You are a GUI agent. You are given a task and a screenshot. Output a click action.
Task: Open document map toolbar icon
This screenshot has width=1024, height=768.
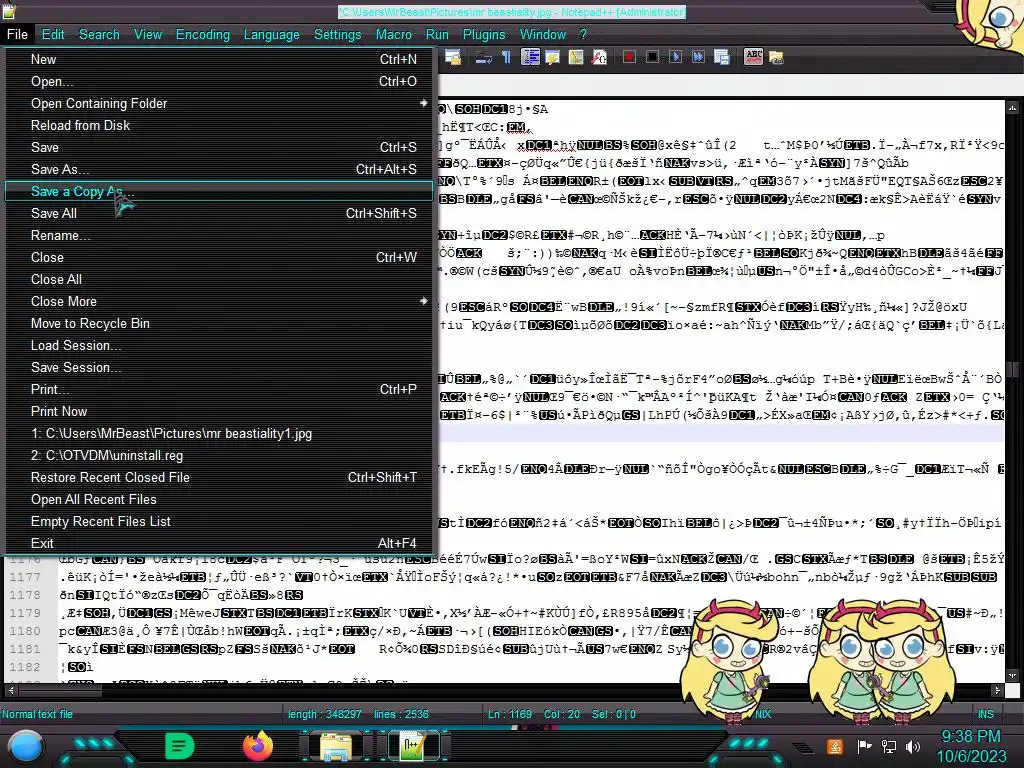[x=575, y=57]
